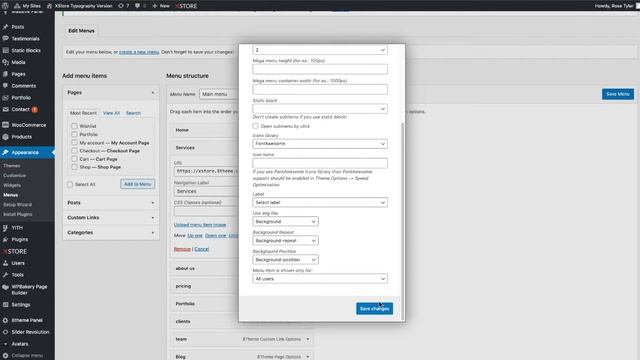
Task: Check the Checkout page checkbox
Action: coord(74,151)
